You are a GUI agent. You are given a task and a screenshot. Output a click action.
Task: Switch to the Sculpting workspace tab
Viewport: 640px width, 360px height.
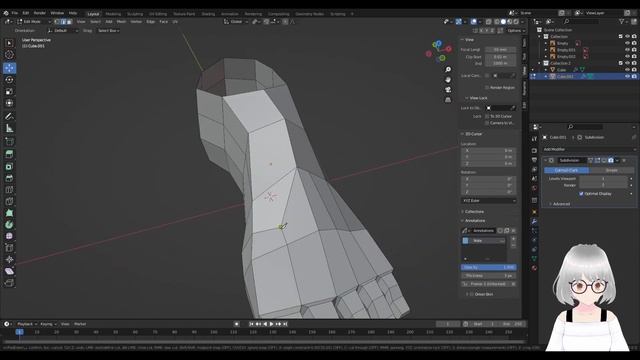point(135,14)
